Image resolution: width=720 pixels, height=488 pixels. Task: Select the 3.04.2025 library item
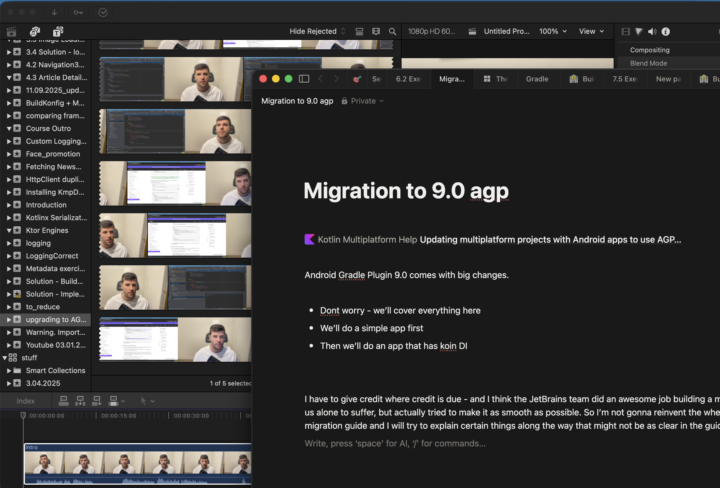(x=43, y=383)
